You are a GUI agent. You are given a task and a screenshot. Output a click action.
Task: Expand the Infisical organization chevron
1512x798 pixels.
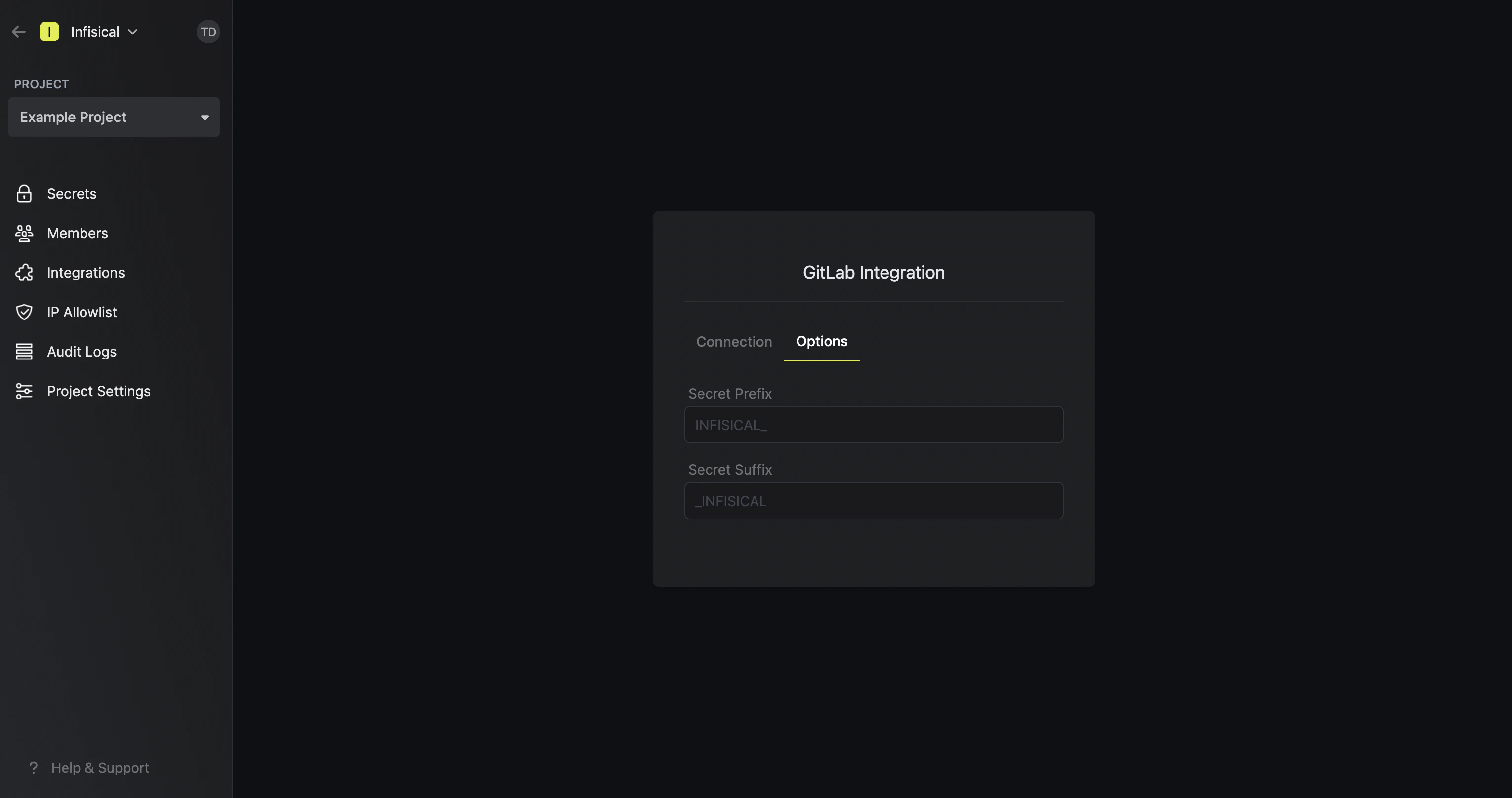(x=132, y=32)
